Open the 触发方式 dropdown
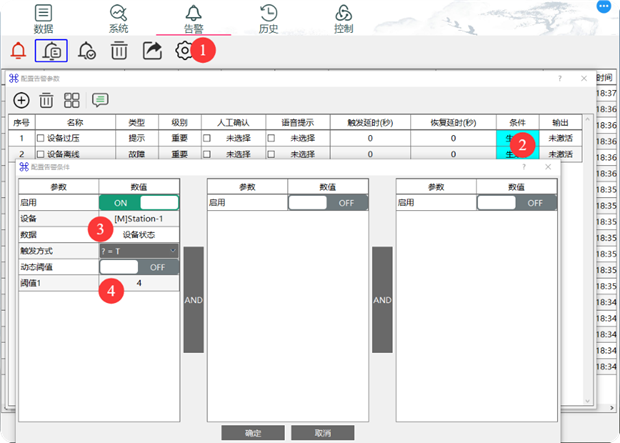 pyautogui.click(x=139, y=251)
